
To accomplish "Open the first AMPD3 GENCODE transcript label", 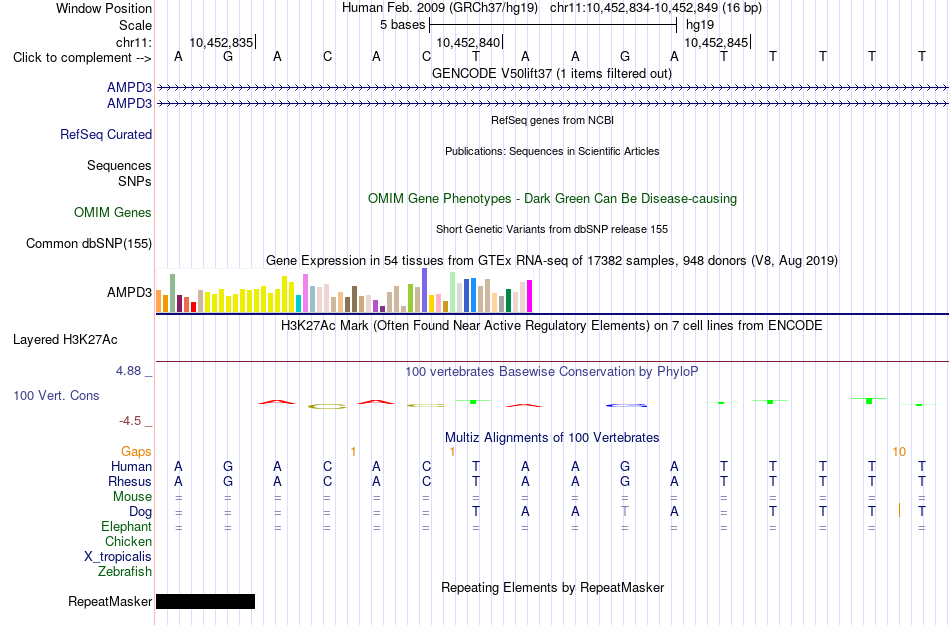I will coord(129,87).
